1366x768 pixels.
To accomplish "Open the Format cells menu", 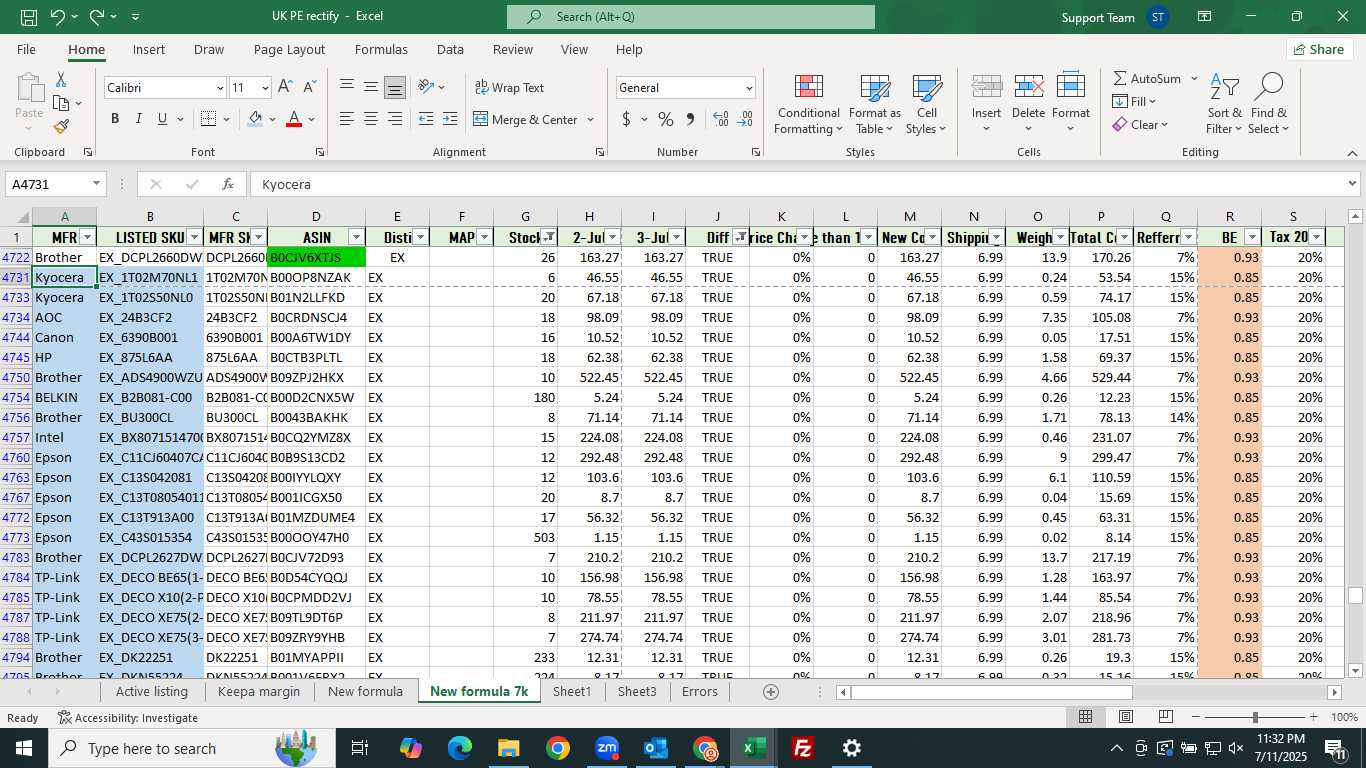I will 1070,104.
